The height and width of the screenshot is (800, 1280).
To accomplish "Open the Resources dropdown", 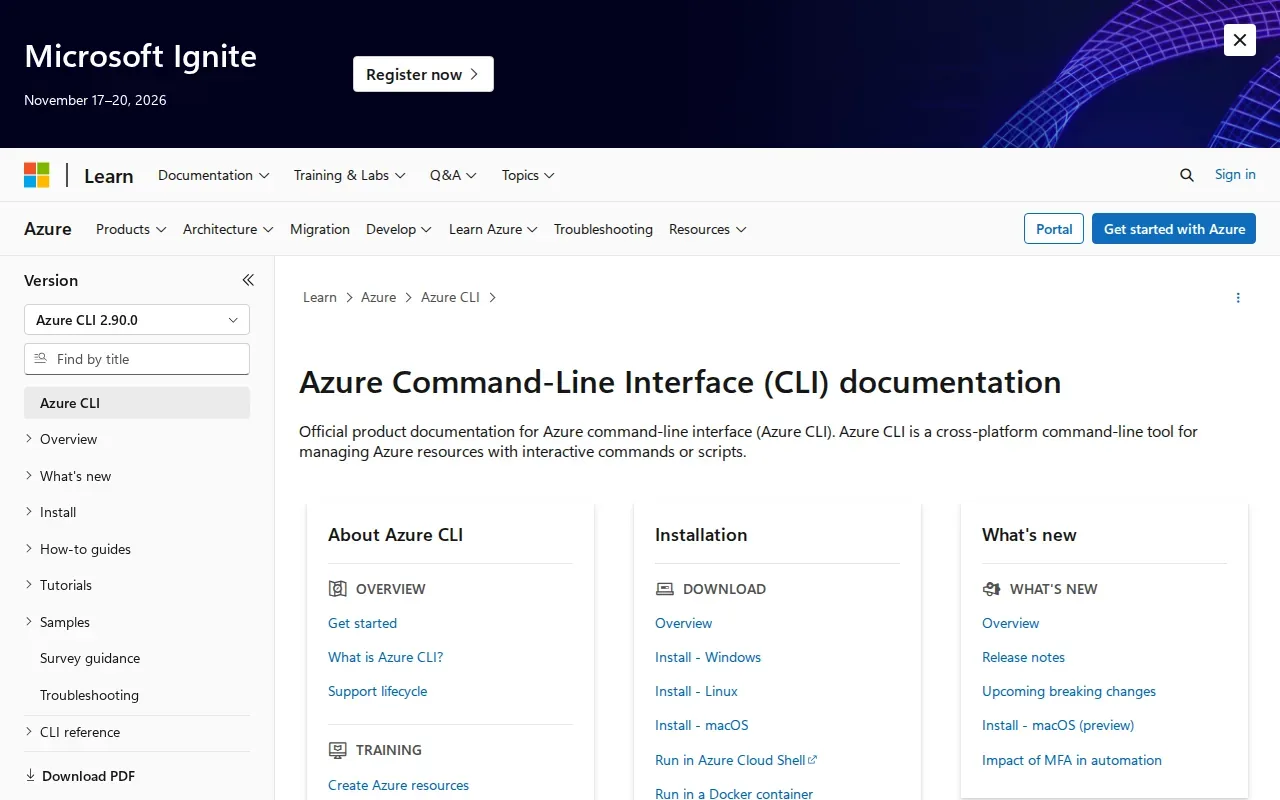I will click(x=708, y=229).
